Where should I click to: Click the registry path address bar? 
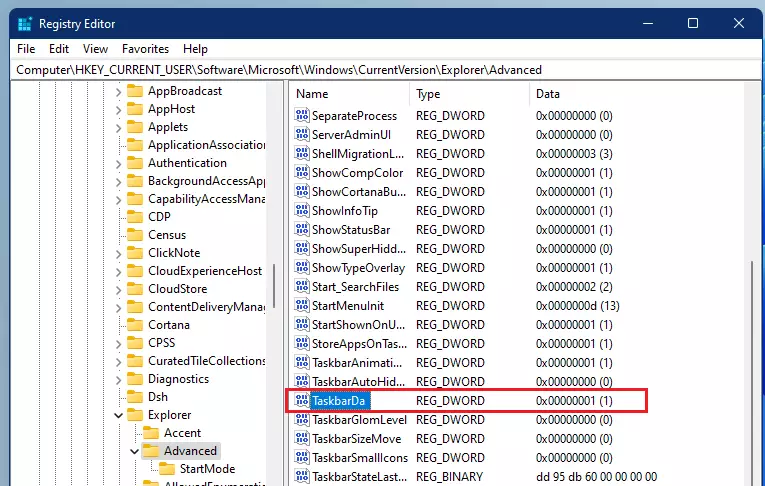pos(385,70)
